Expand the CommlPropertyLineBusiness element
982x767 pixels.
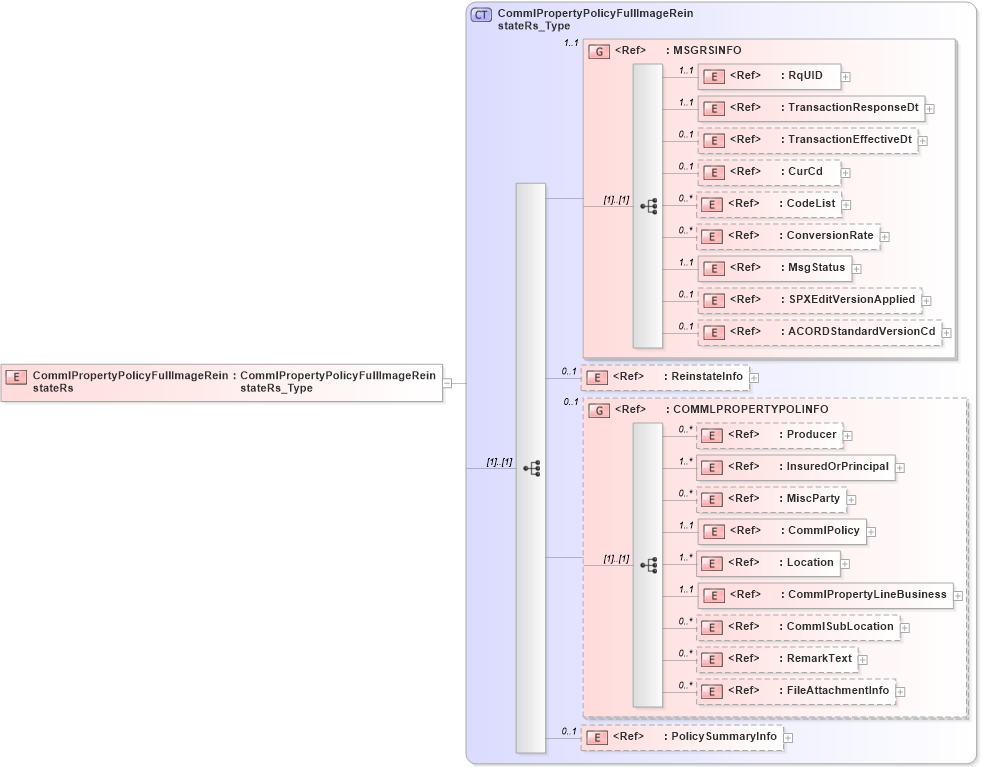[x=958, y=595]
